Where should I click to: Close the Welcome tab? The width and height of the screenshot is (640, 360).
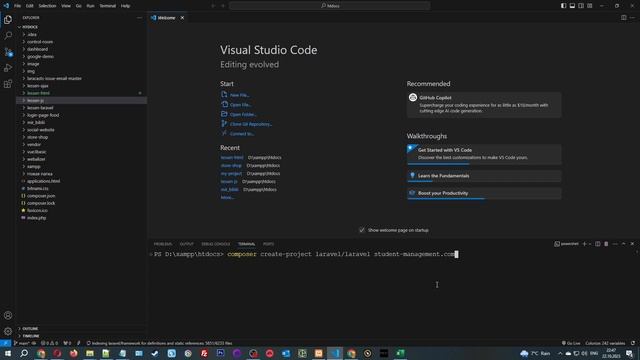[182, 18]
